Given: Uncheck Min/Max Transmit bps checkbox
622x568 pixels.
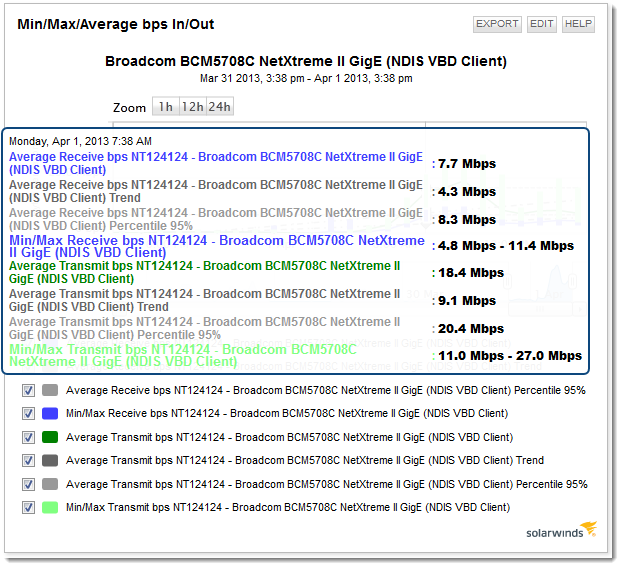Looking at the screenshot, I should [x=28, y=507].
